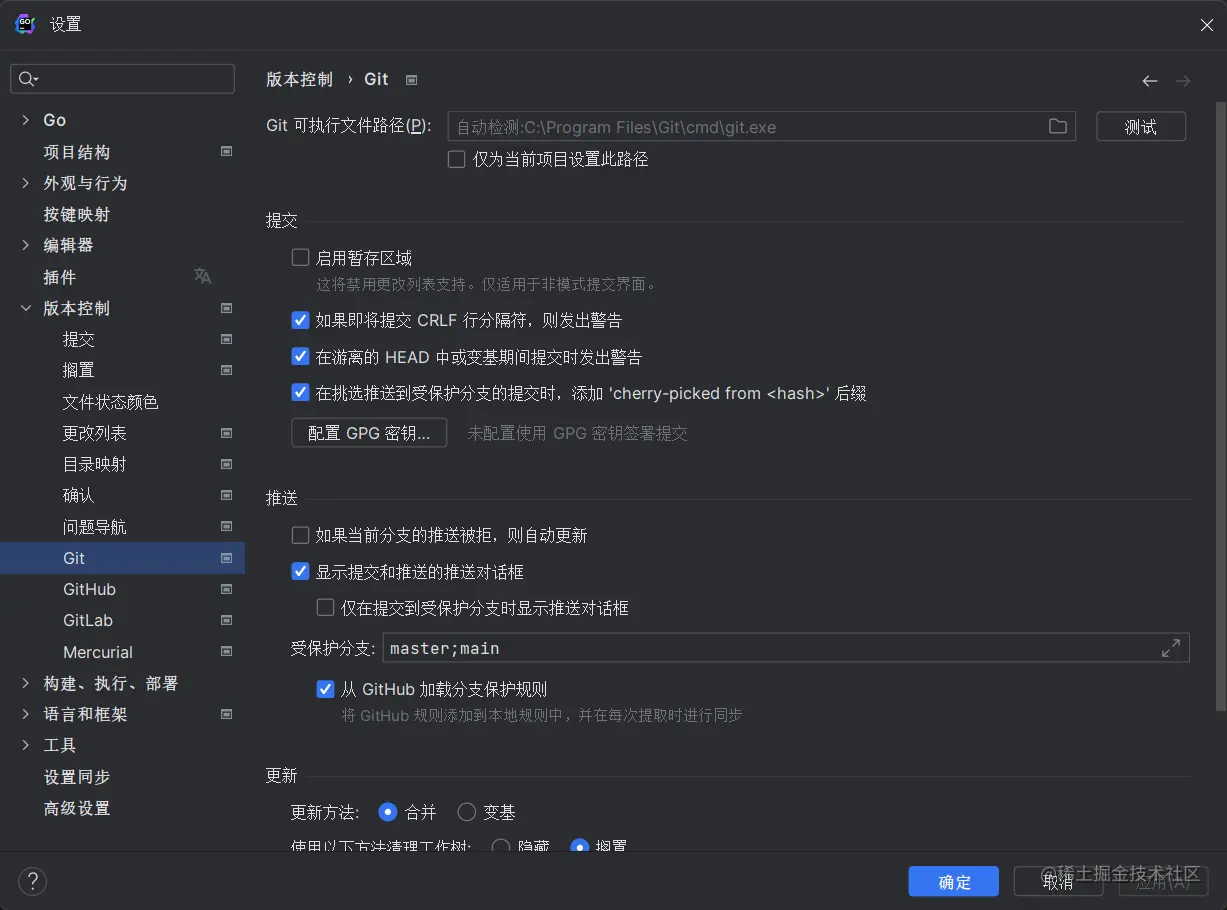The width and height of the screenshot is (1227, 910).
Task: Click the 测试 button to test Git path
Action: tap(1140, 126)
